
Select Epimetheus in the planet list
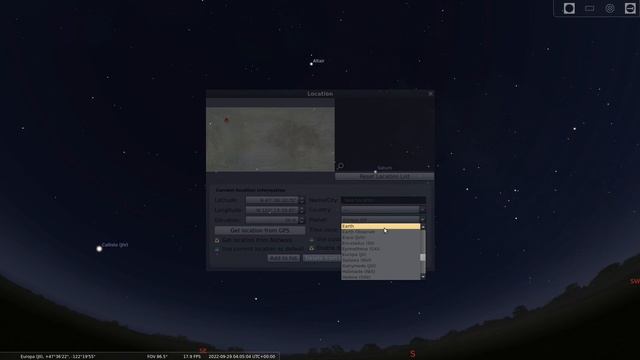click(x=380, y=249)
